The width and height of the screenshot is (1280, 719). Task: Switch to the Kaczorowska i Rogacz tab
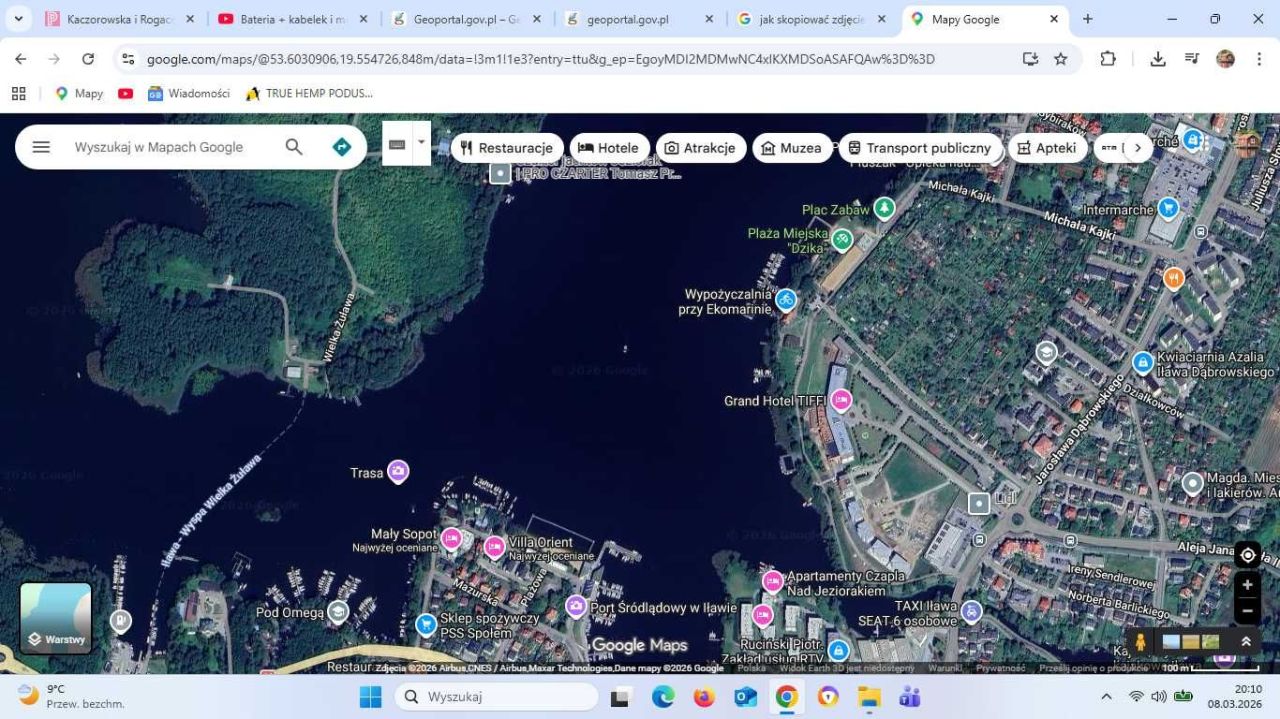[x=118, y=19]
